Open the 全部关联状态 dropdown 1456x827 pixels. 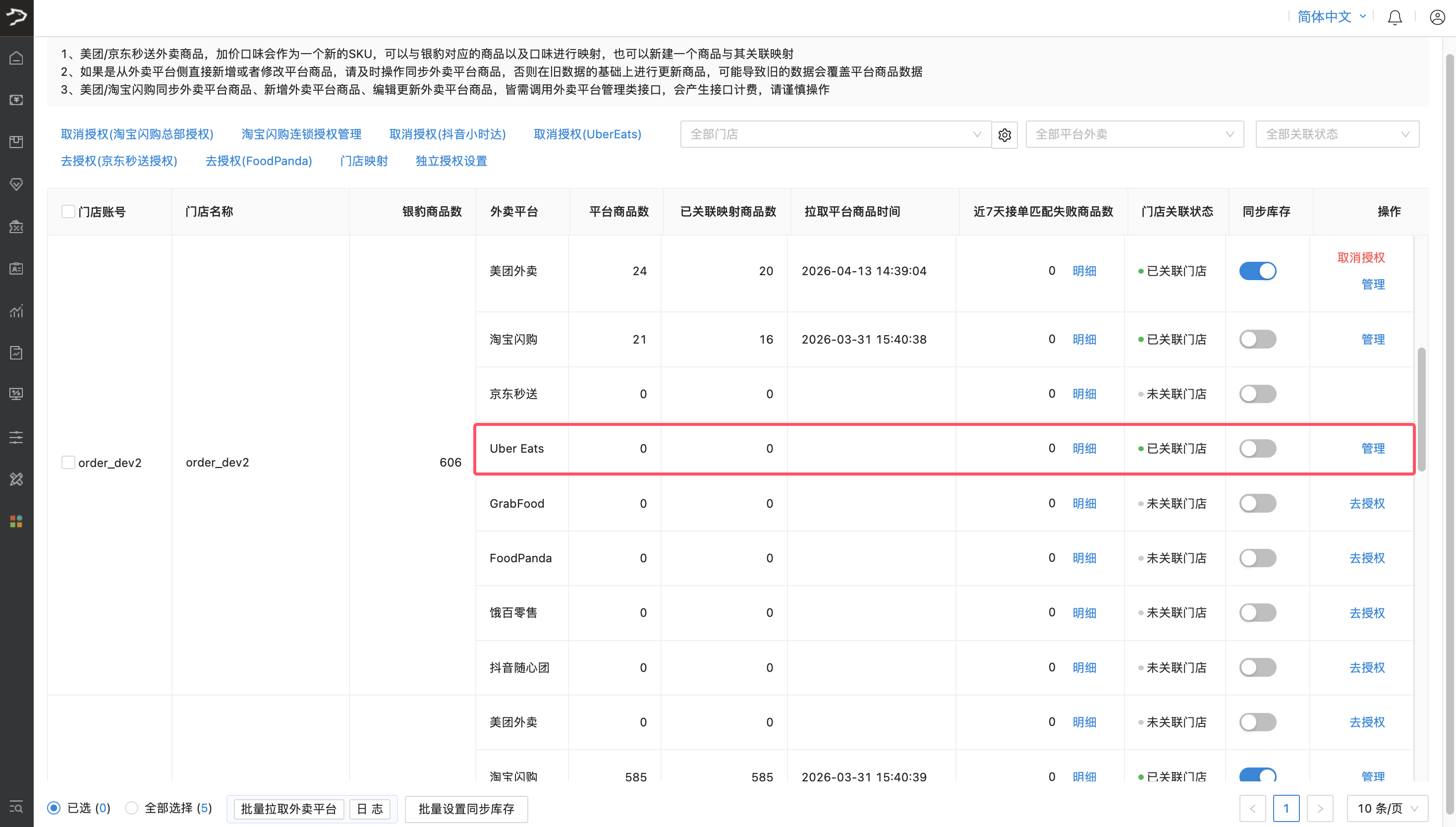tap(1338, 135)
